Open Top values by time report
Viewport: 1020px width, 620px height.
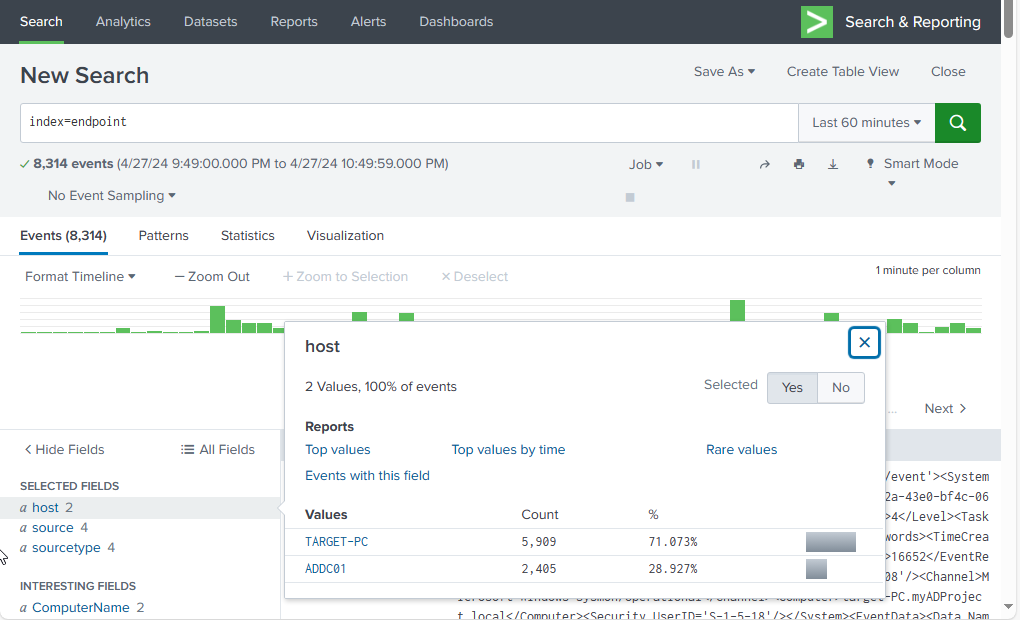click(508, 450)
